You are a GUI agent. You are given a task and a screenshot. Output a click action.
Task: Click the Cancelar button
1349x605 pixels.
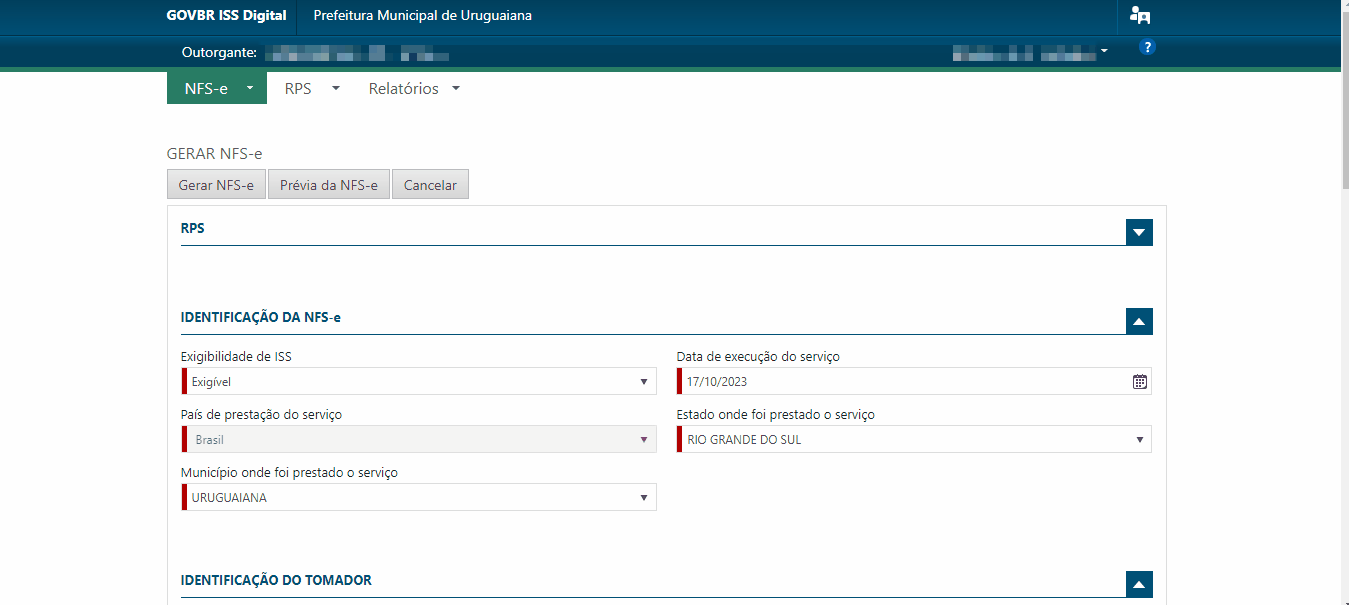[x=430, y=185]
